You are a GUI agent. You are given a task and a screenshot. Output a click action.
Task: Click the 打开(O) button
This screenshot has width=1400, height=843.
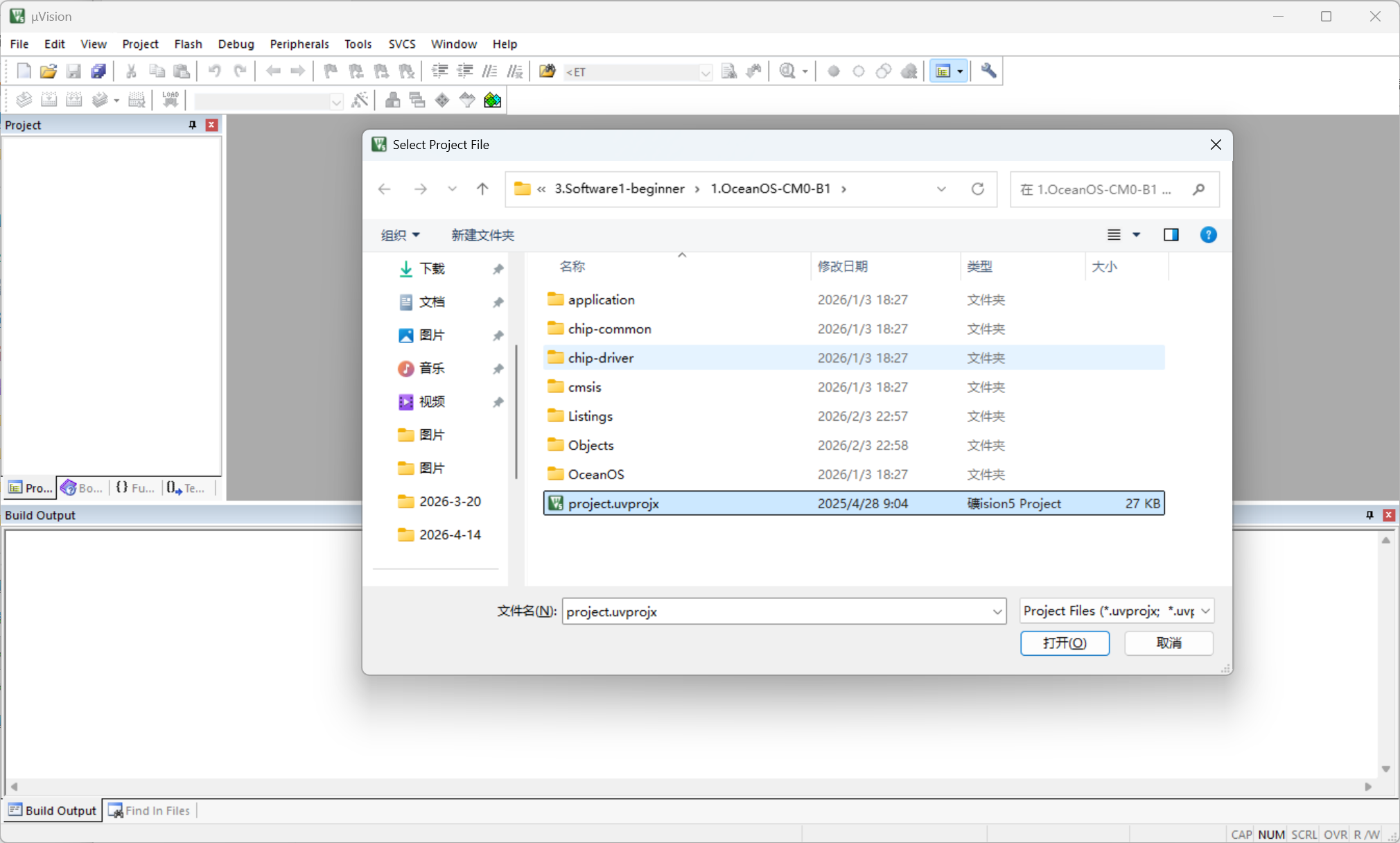[1065, 643]
